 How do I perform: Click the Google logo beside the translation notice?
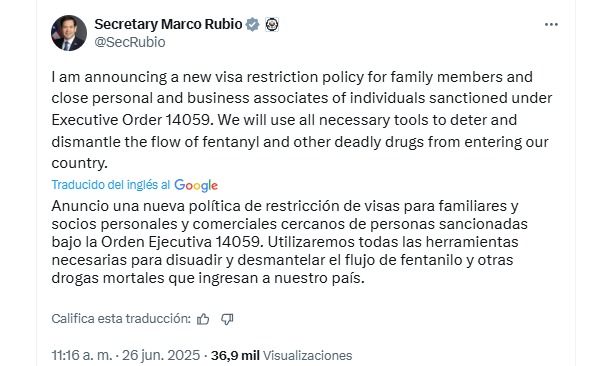[196, 185]
